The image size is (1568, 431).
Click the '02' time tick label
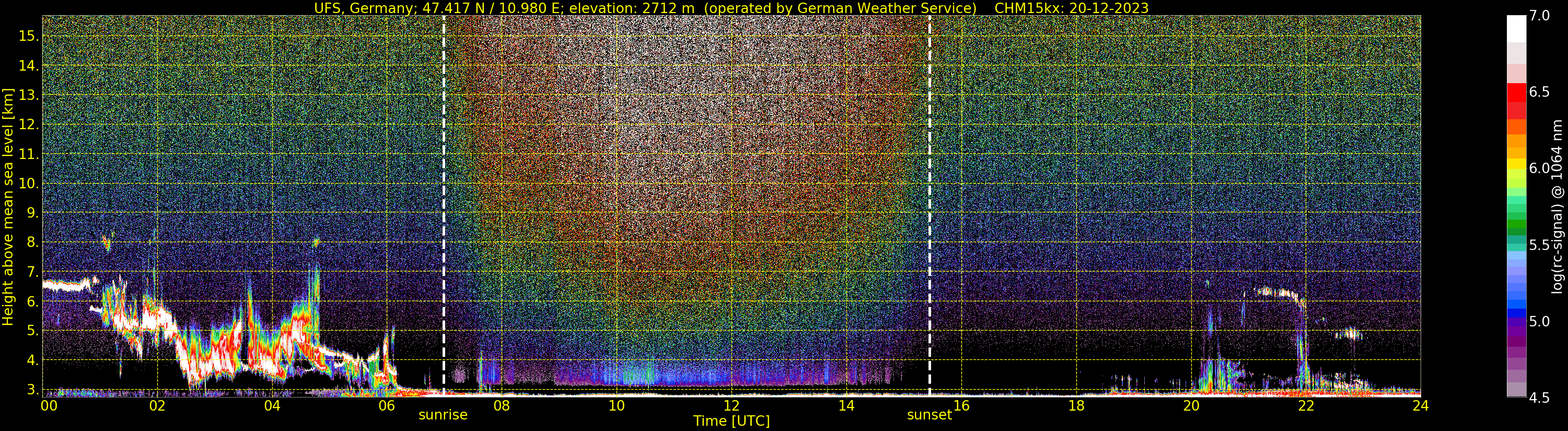pos(157,405)
